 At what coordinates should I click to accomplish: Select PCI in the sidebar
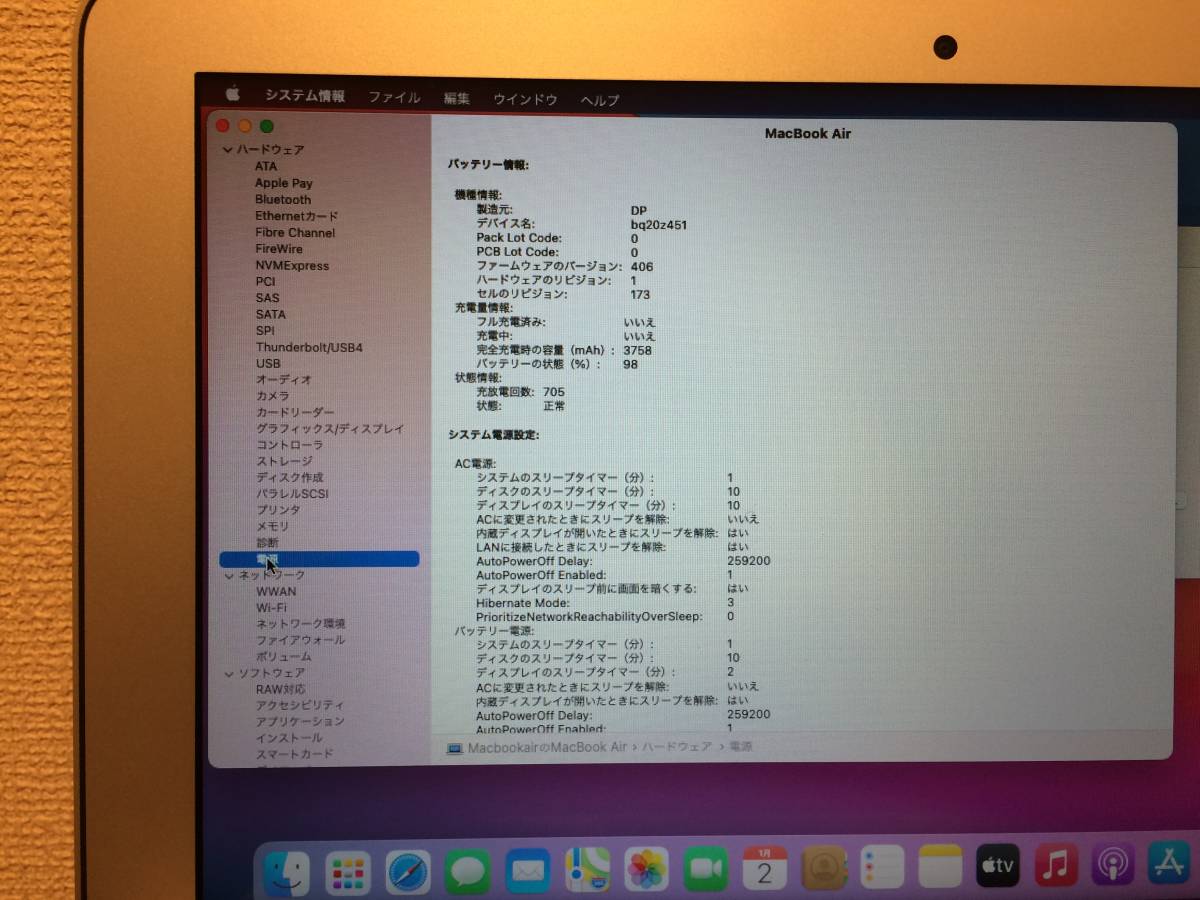tap(265, 281)
